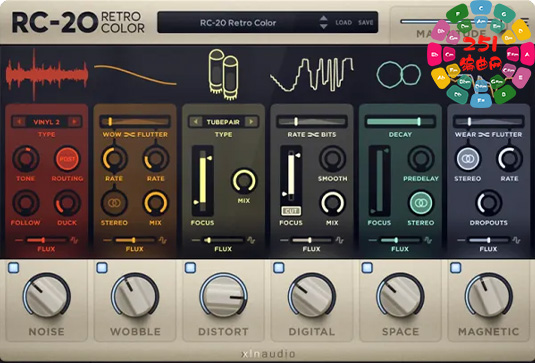
Task: Step to the previous preset with the up arrow
Action: click(x=323, y=18)
